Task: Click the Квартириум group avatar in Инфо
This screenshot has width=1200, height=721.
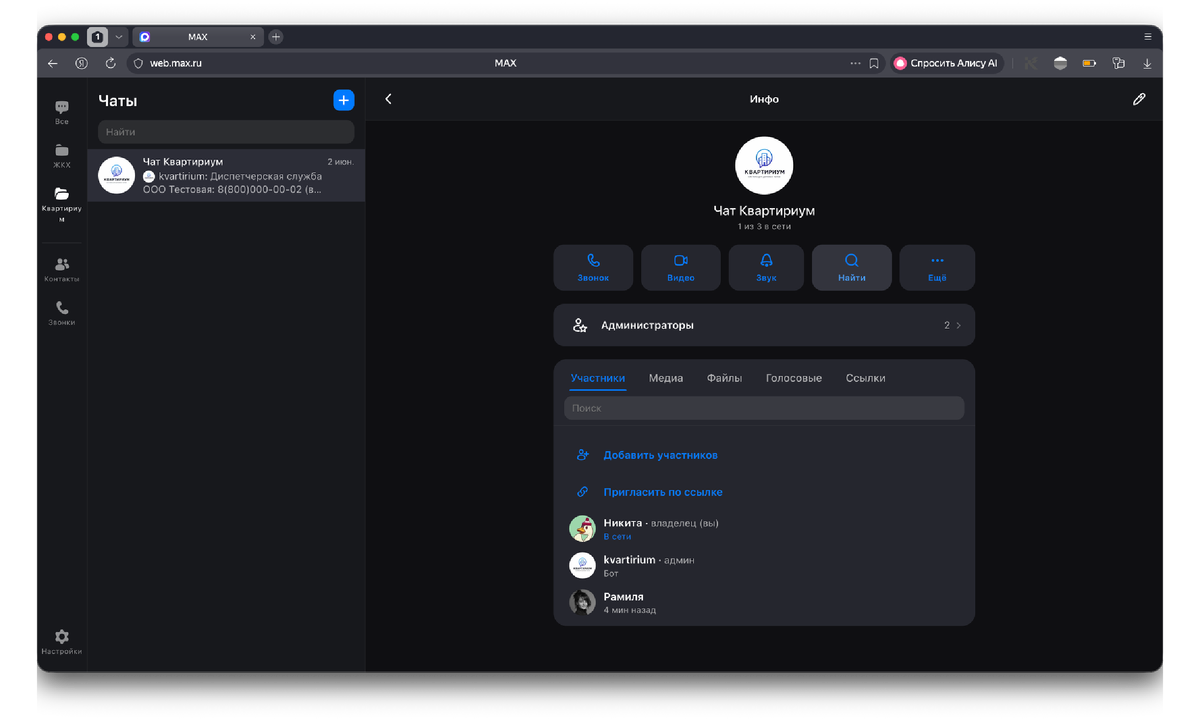Action: pyautogui.click(x=764, y=166)
